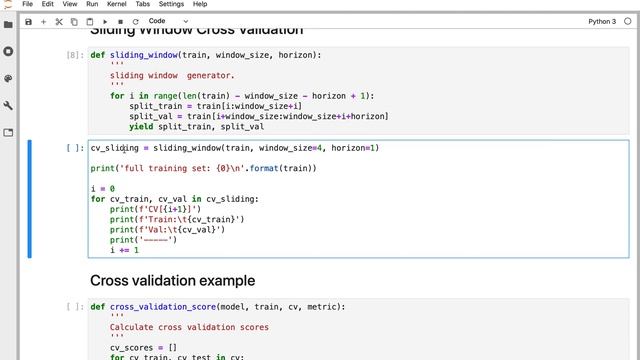Click the 'i += 1' line
Image resolution: width=640 pixels, height=360 pixels.
point(124,250)
